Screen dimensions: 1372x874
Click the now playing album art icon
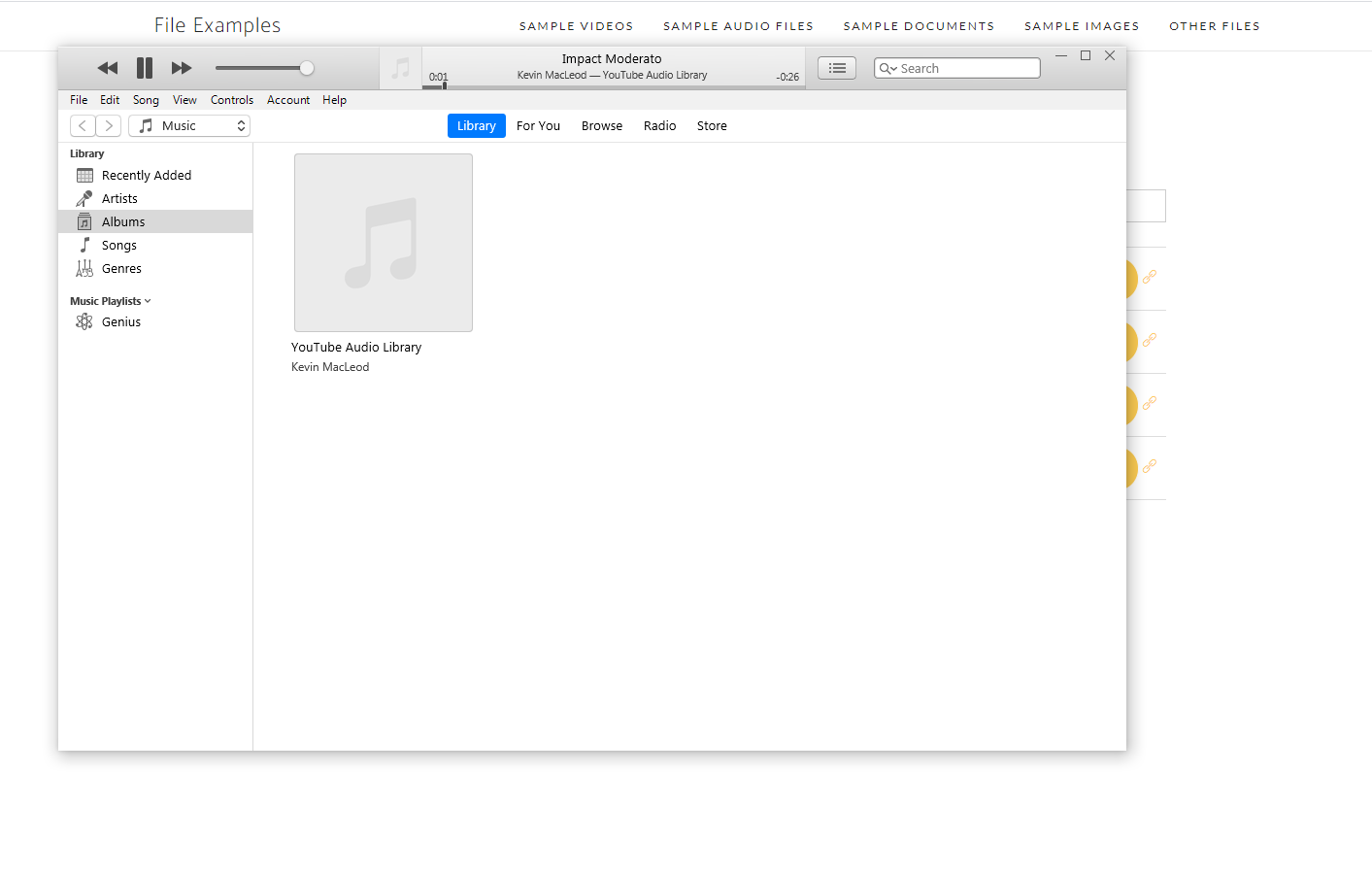[400, 69]
